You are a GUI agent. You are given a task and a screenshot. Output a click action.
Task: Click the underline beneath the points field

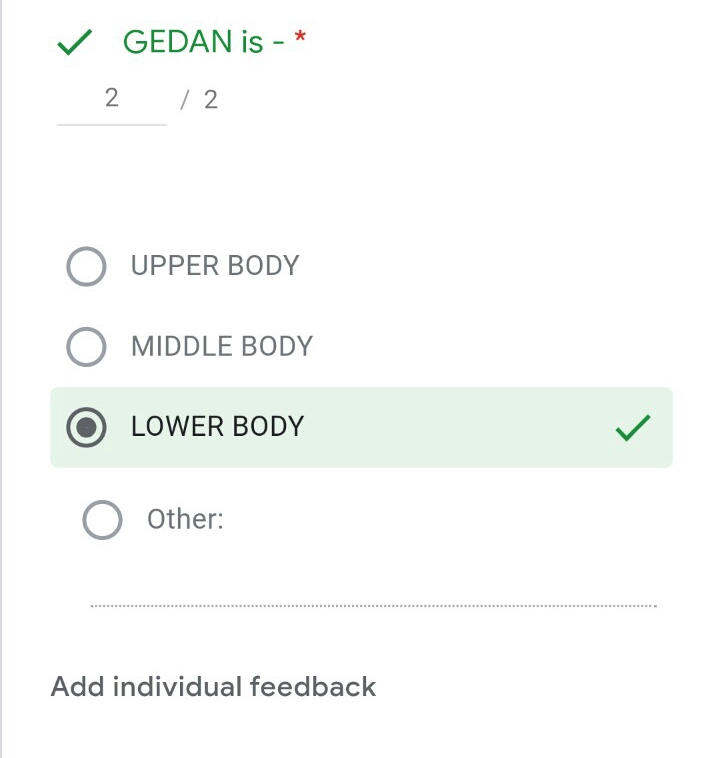pyautogui.click(x=111, y=124)
